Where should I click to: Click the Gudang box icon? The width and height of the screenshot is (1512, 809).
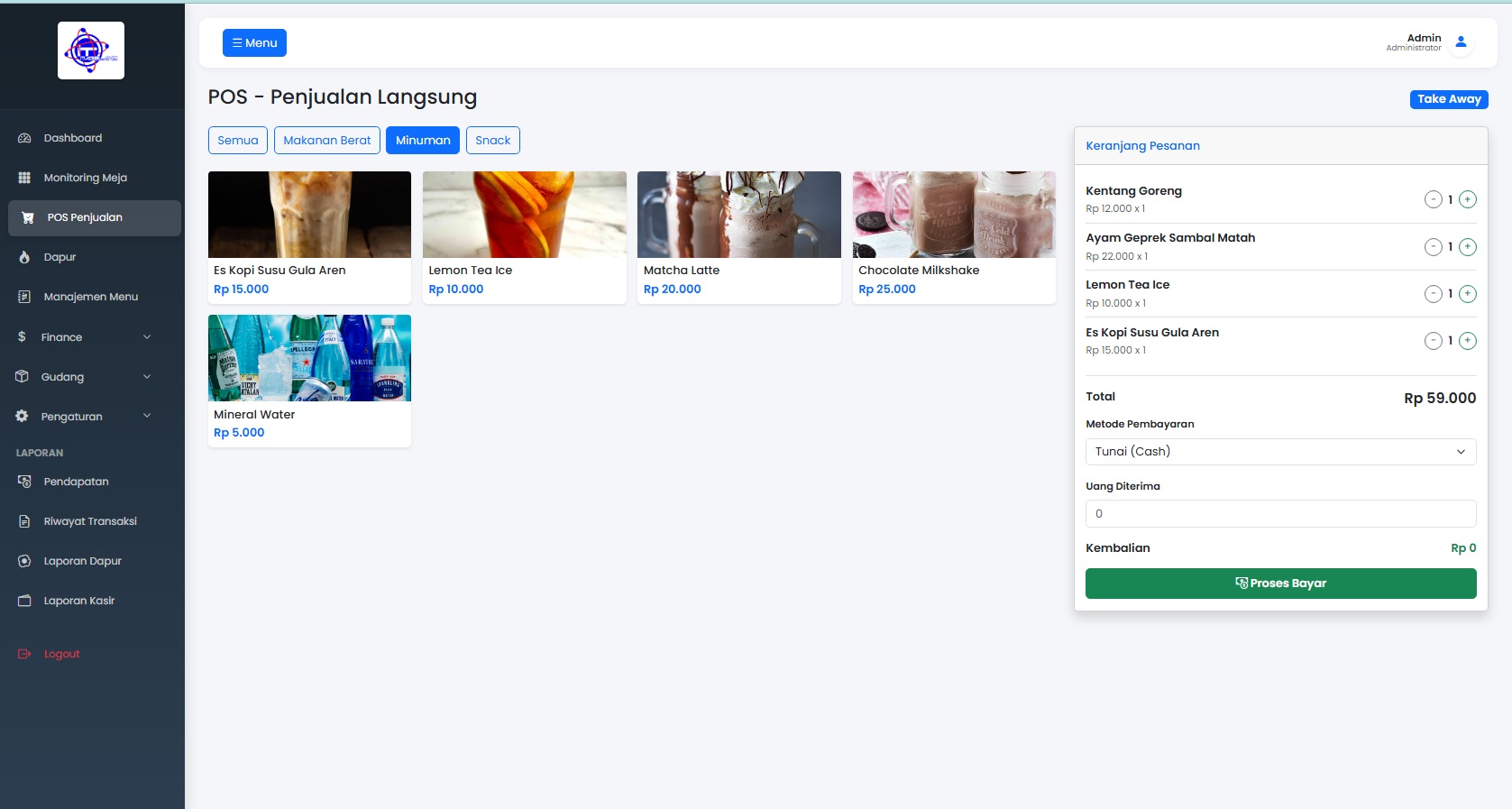point(22,376)
